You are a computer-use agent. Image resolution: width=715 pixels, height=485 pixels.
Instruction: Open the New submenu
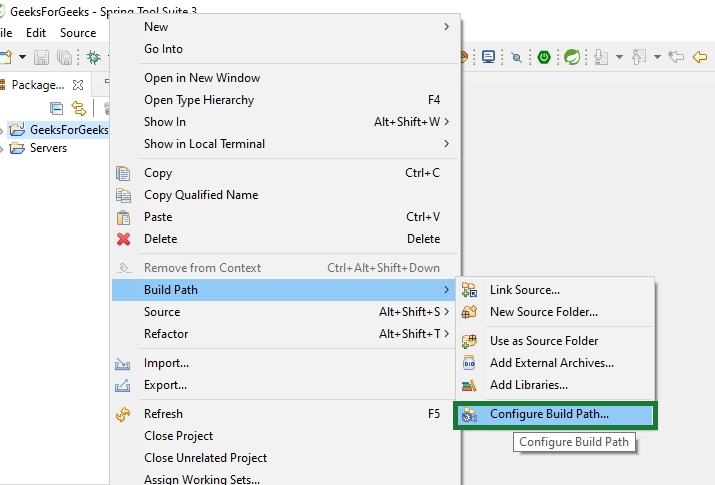tap(286, 27)
